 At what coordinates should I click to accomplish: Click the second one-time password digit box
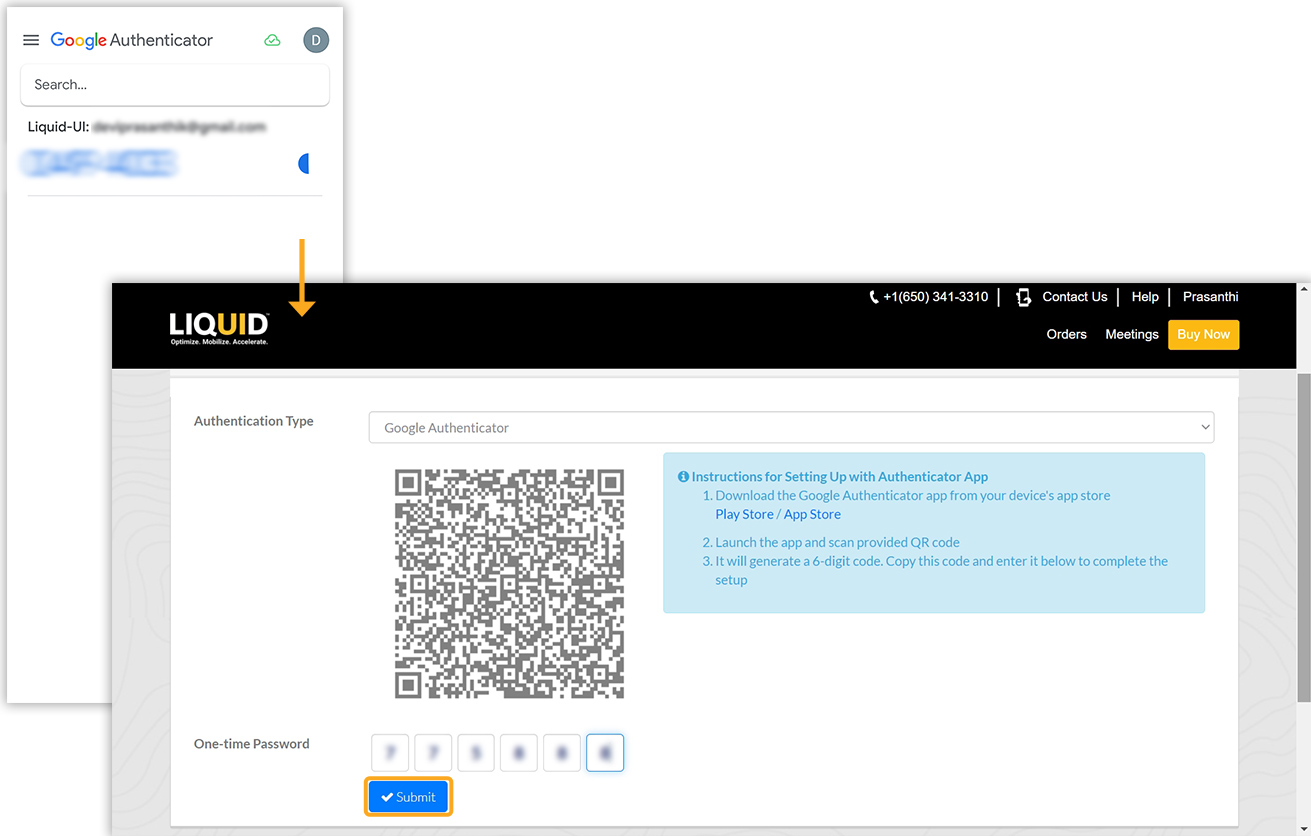(x=433, y=753)
